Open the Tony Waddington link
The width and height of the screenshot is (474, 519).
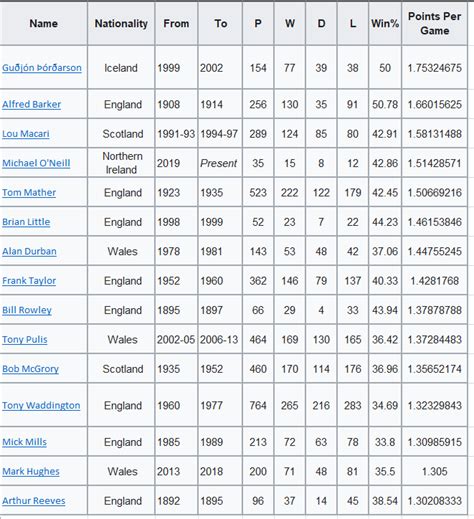click(x=41, y=405)
